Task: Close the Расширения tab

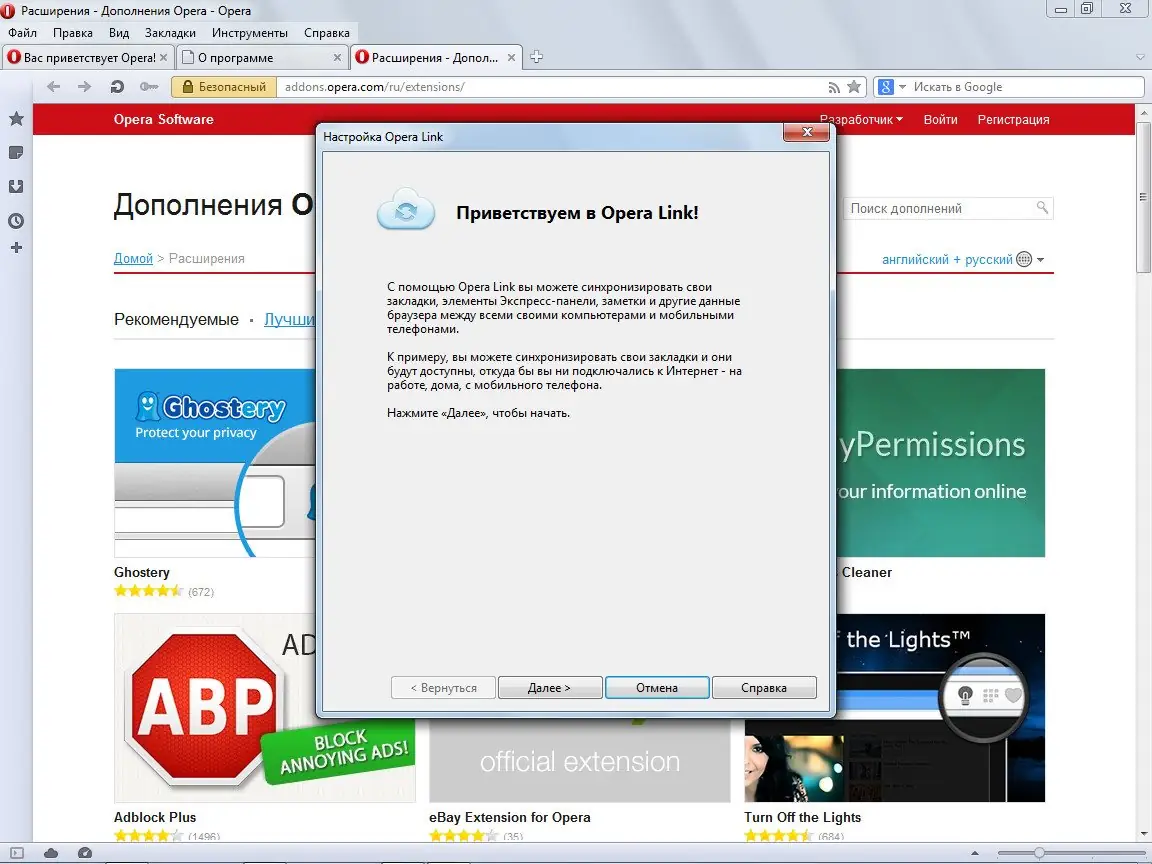Action: pyautogui.click(x=511, y=57)
